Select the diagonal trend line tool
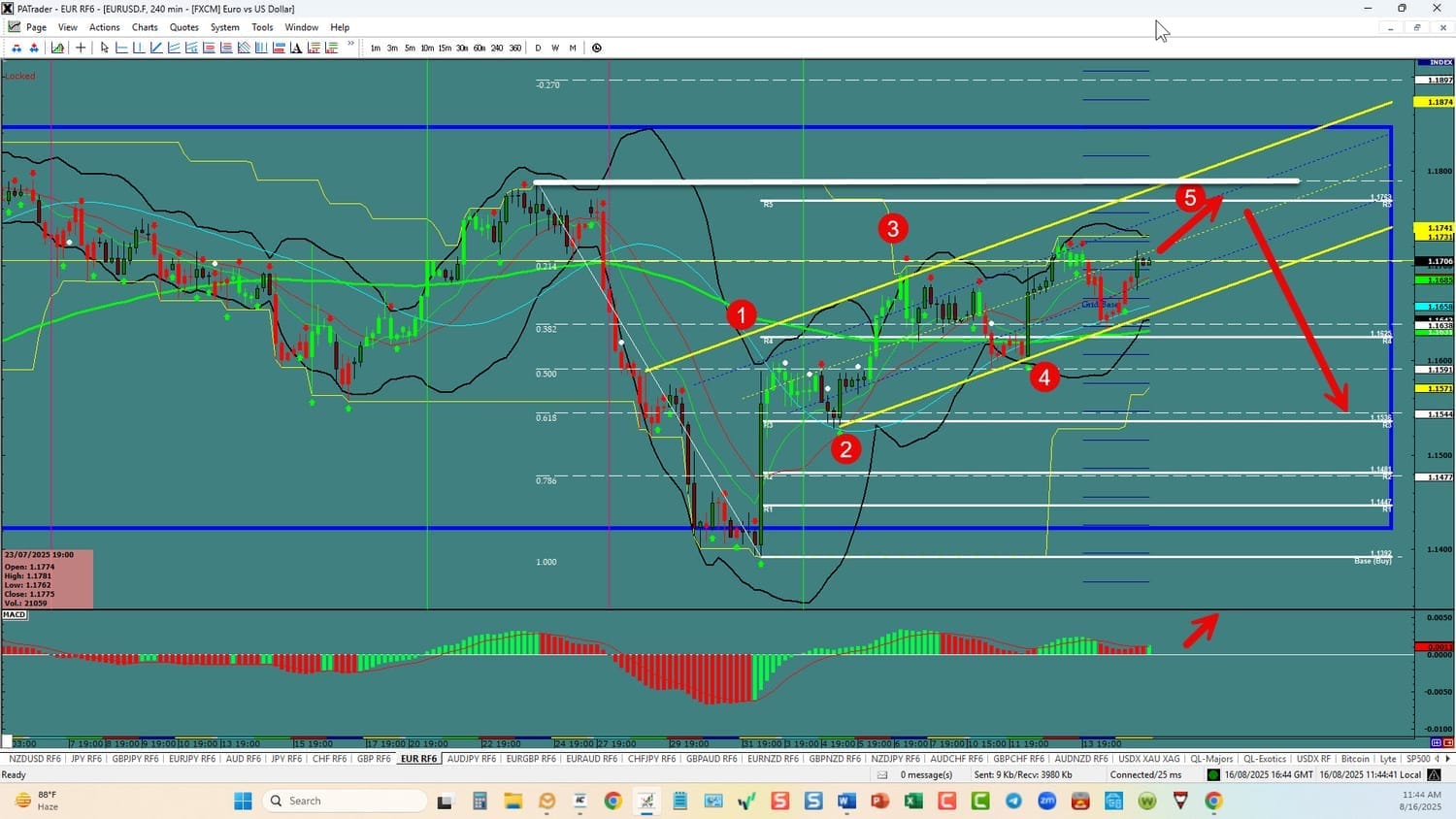Image resolution: width=1456 pixels, height=819 pixels. [x=156, y=48]
